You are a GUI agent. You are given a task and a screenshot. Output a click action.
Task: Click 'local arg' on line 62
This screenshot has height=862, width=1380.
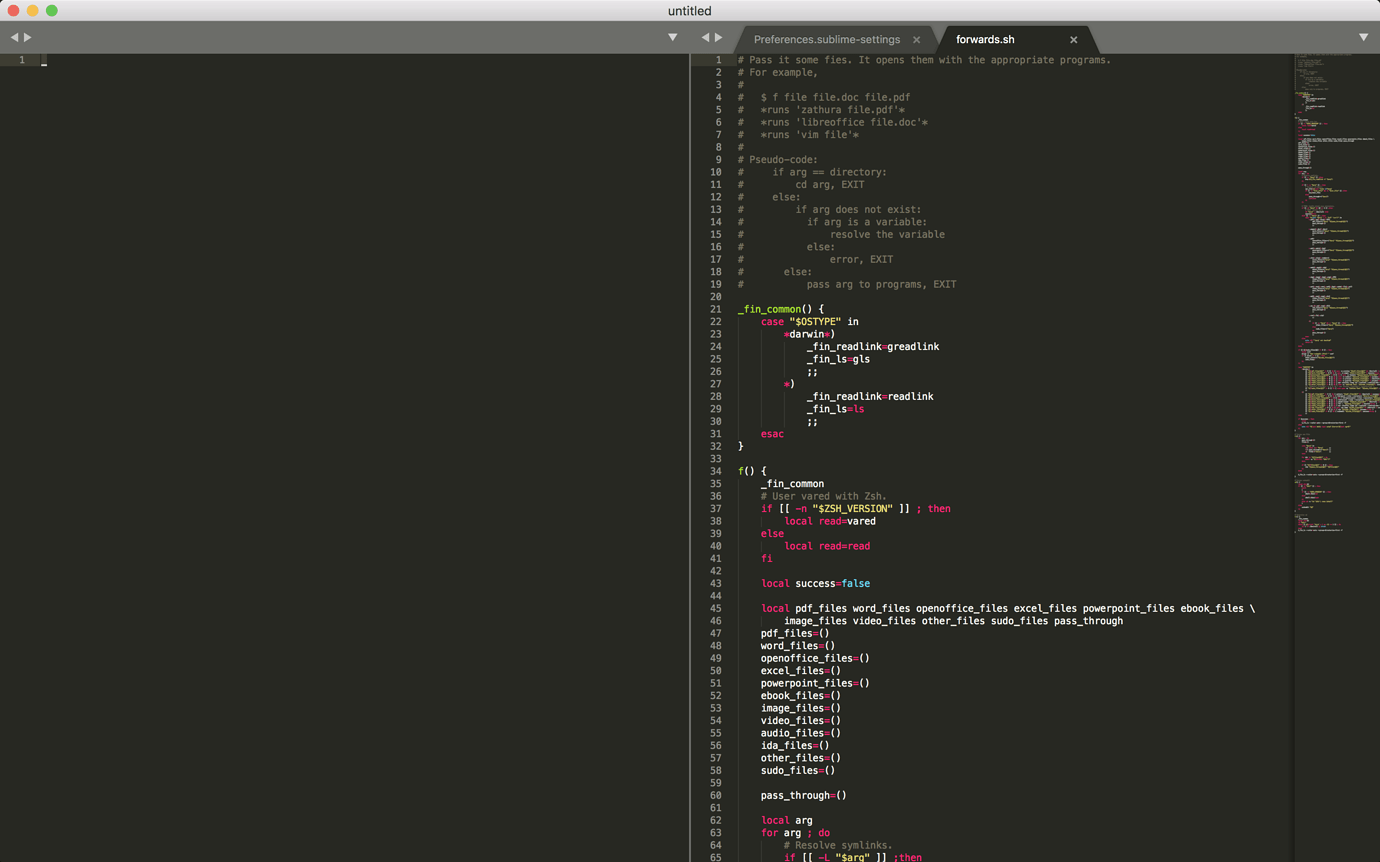pyautogui.click(x=787, y=820)
